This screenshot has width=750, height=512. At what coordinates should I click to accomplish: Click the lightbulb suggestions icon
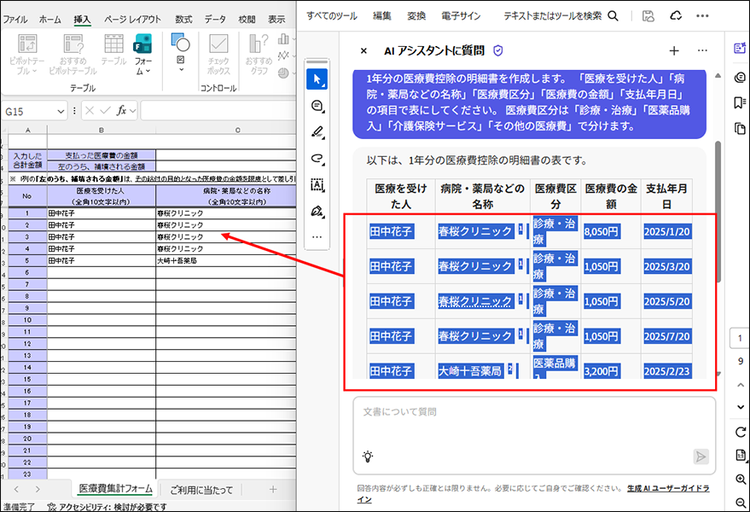tap(368, 456)
